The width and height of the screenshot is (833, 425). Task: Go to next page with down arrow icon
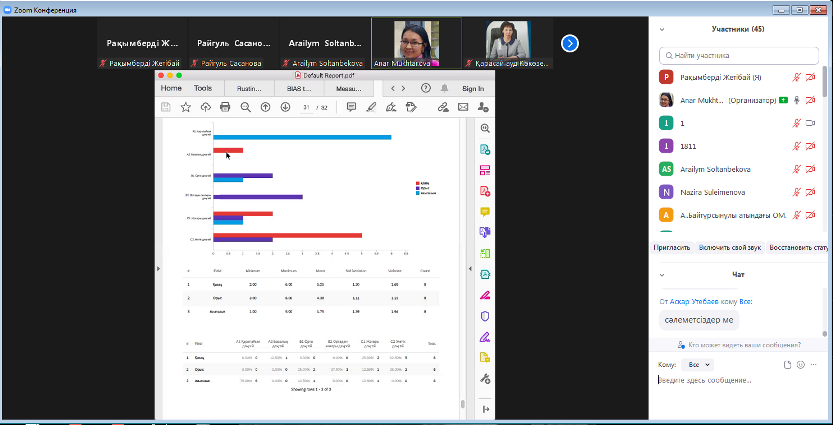pos(286,107)
